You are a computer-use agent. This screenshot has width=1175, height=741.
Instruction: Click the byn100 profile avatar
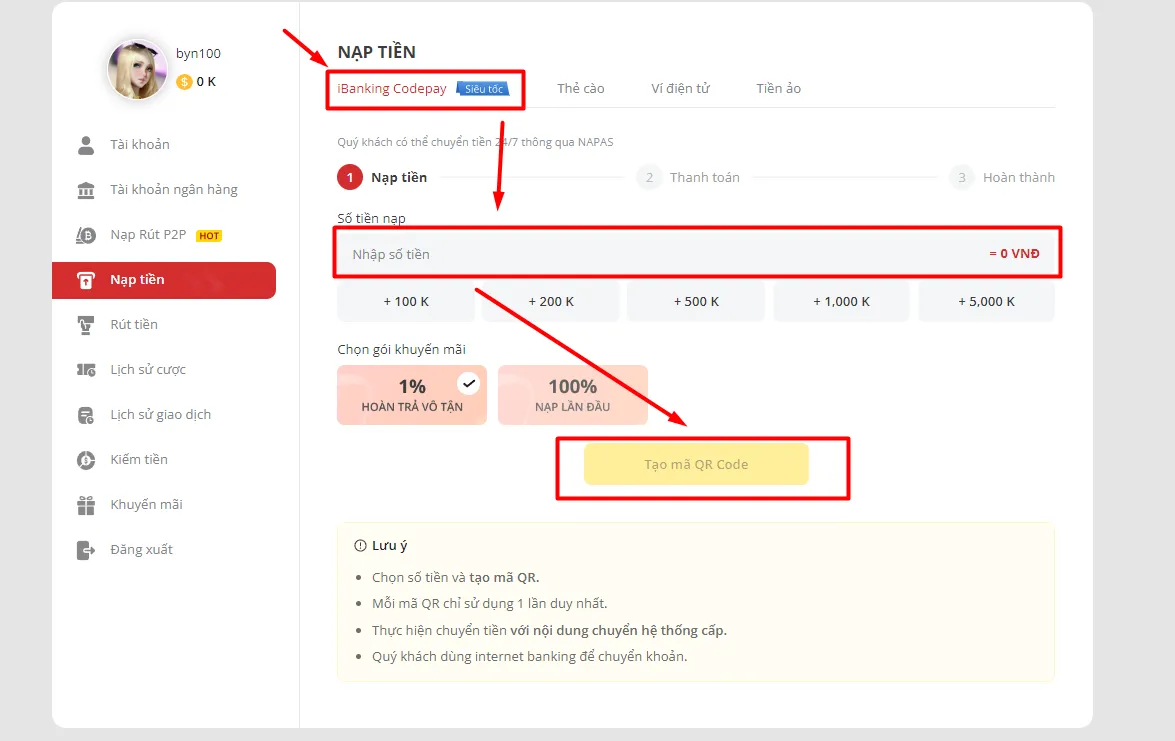coord(137,69)
